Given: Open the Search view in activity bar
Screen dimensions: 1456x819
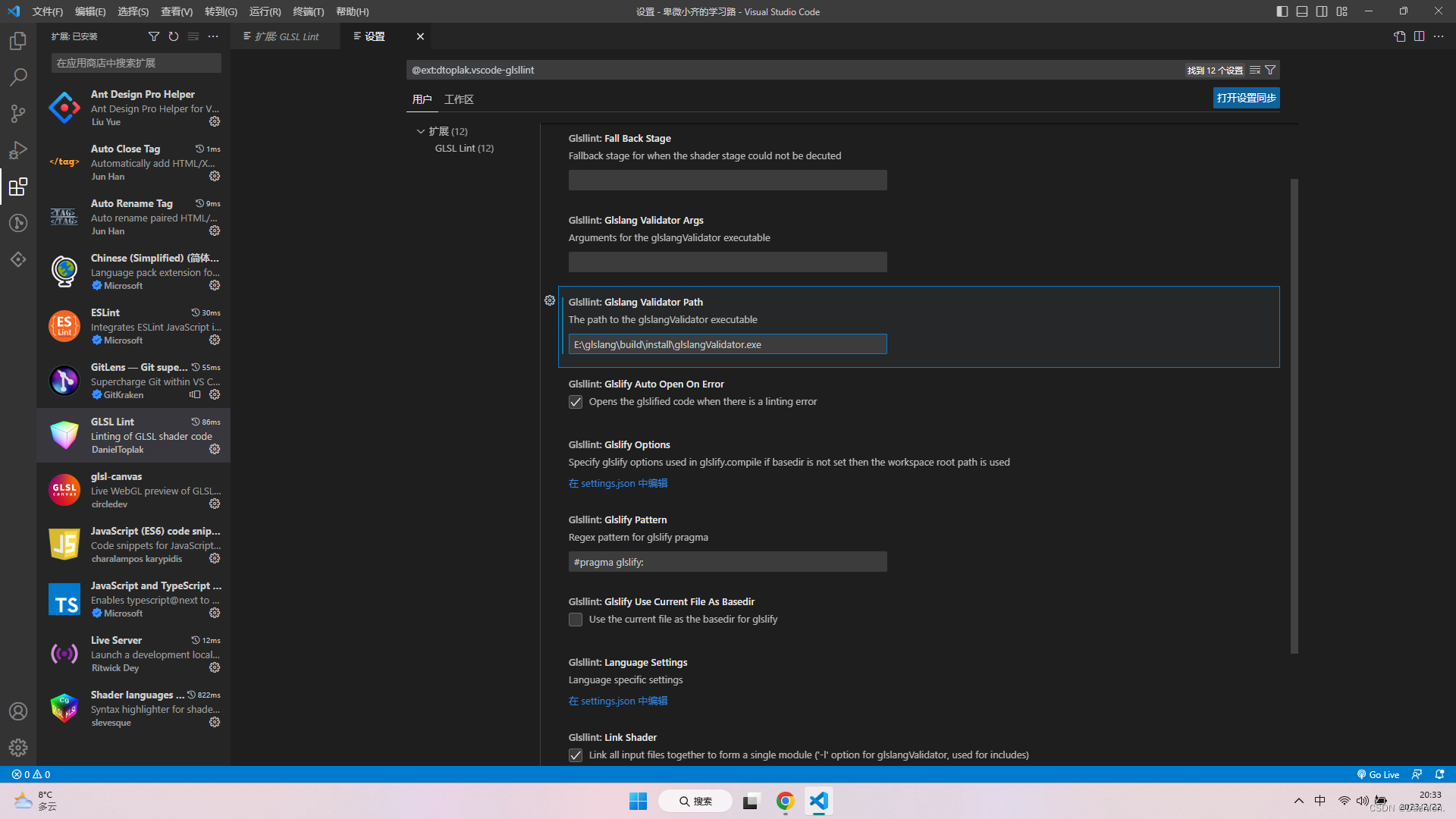Looking at the screenshot, I should coord(18,77).
